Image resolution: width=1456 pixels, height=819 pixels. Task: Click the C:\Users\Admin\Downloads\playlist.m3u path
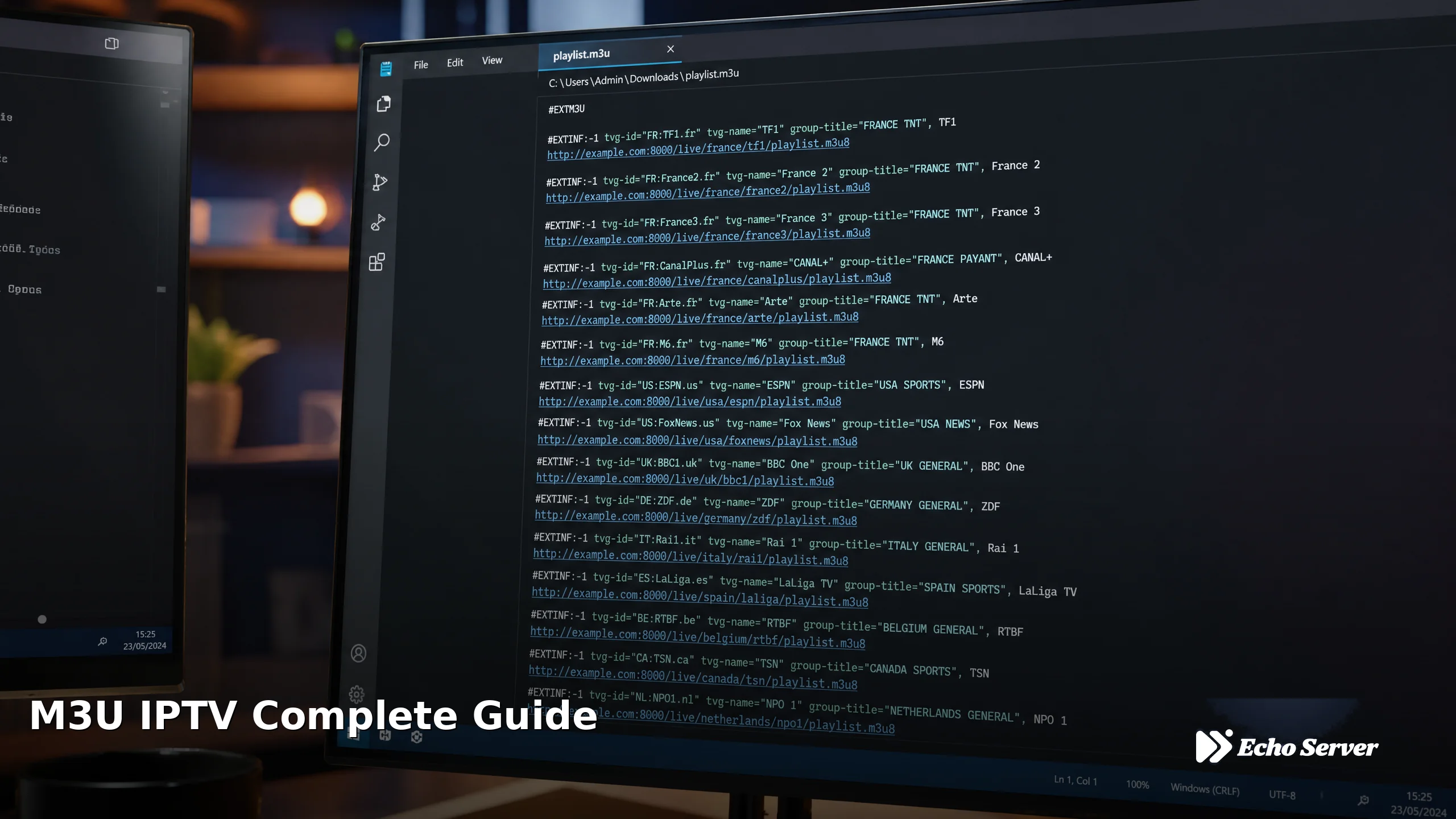point(644,78)
